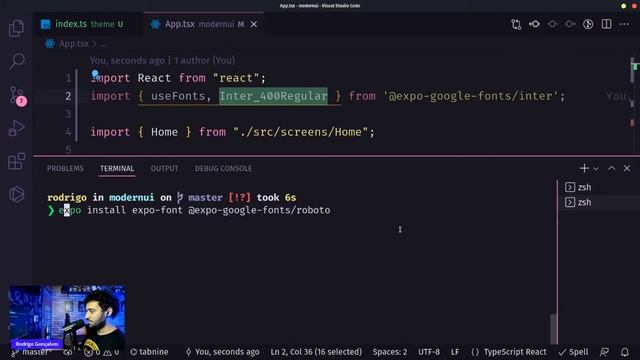
Task: Open the hexagon extension icon in activity bar
Action: (x=16, y=194)
